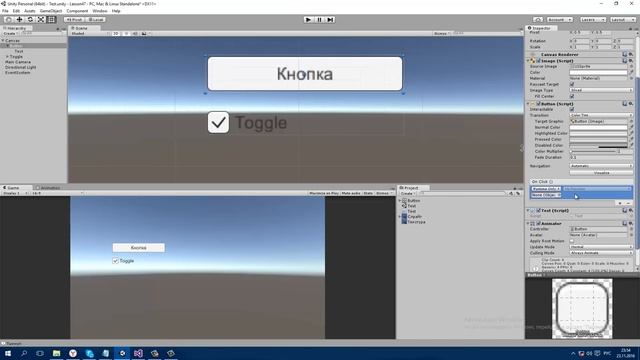The width and height of the screenshot is (640, 360).
Task: Disable Button (Script) component checkbox
Action: coord(538,104)
